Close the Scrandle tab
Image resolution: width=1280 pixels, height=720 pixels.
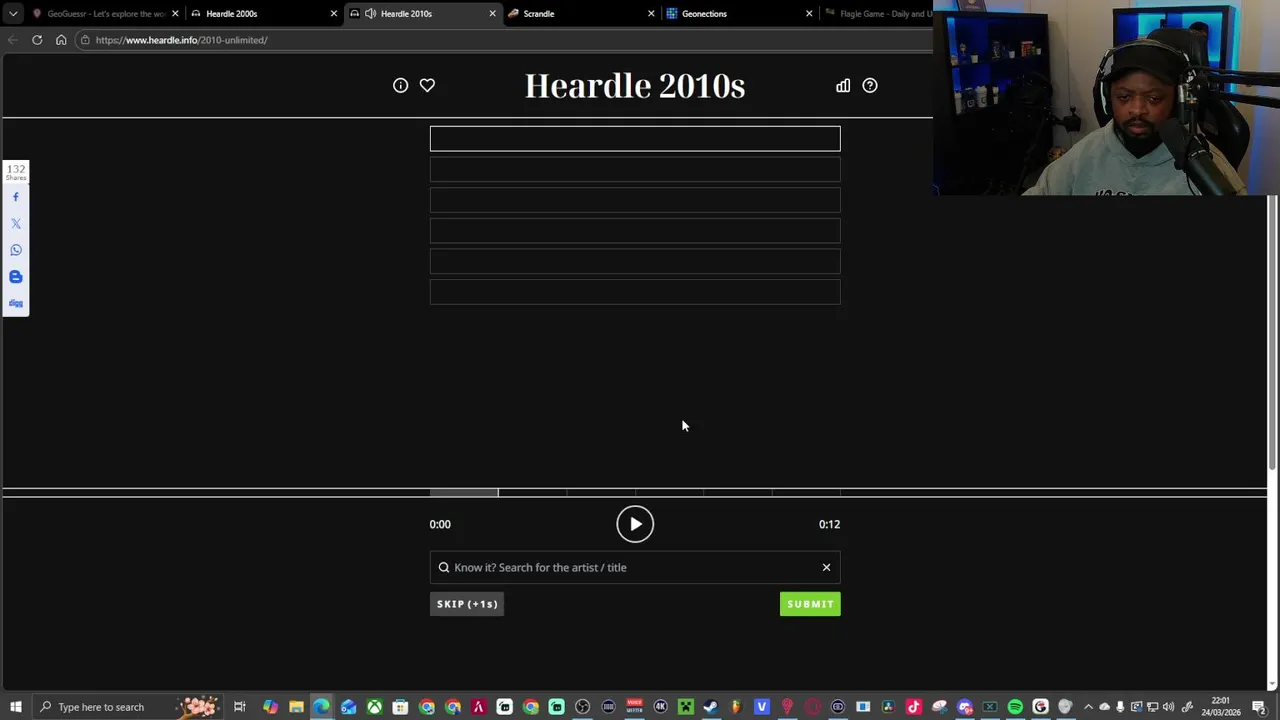pyautogui.click(x=651, y=14)
